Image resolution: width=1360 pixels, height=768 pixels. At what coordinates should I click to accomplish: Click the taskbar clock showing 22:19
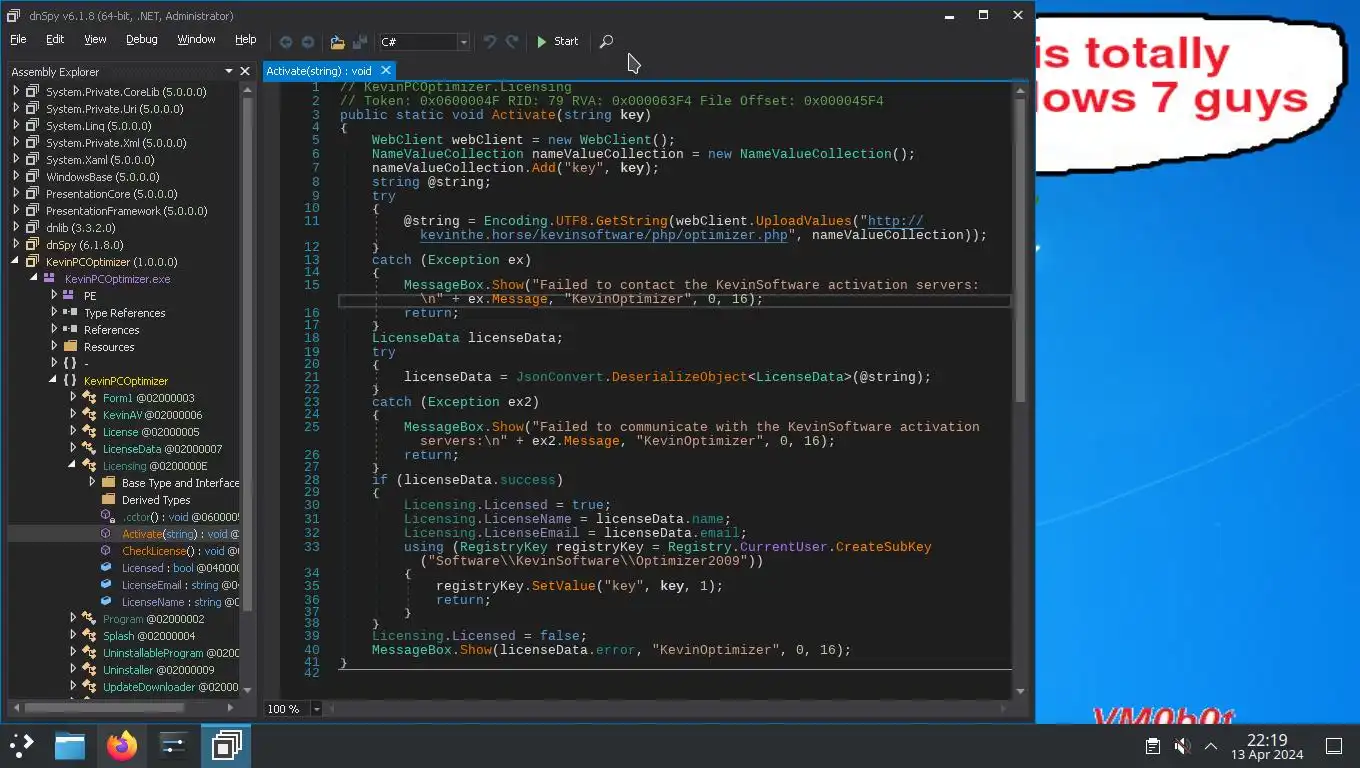tap(1267, 746)
